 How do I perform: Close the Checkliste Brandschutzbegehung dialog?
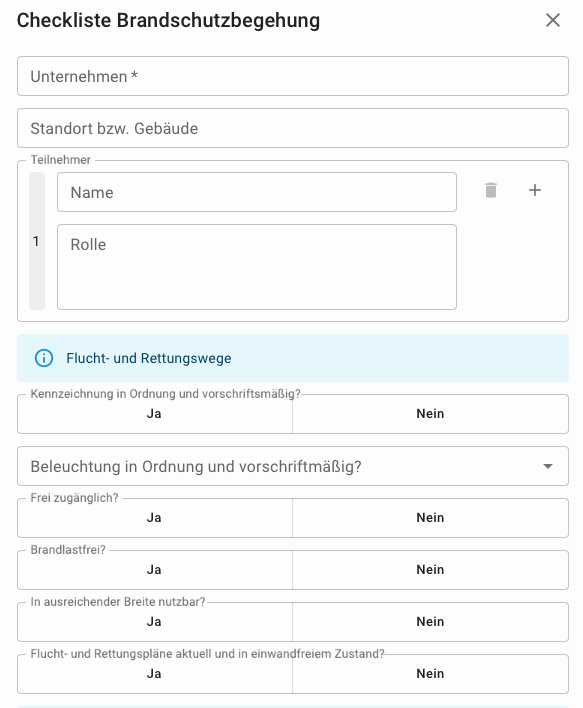click(x=553, y=20)
